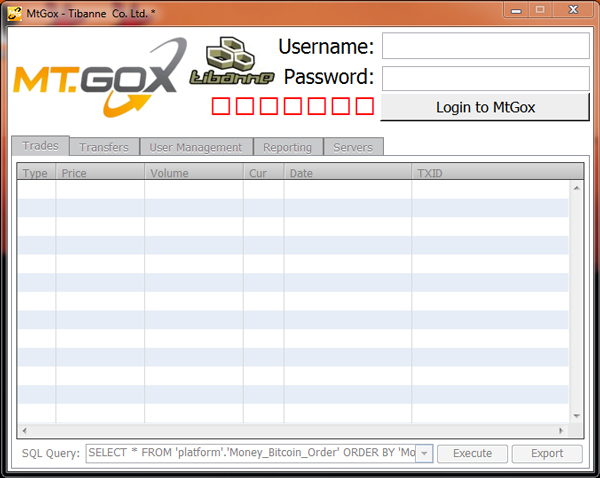
Task: Sort by the Price column header
Action: pyautogui.click(x=100, y=172)
